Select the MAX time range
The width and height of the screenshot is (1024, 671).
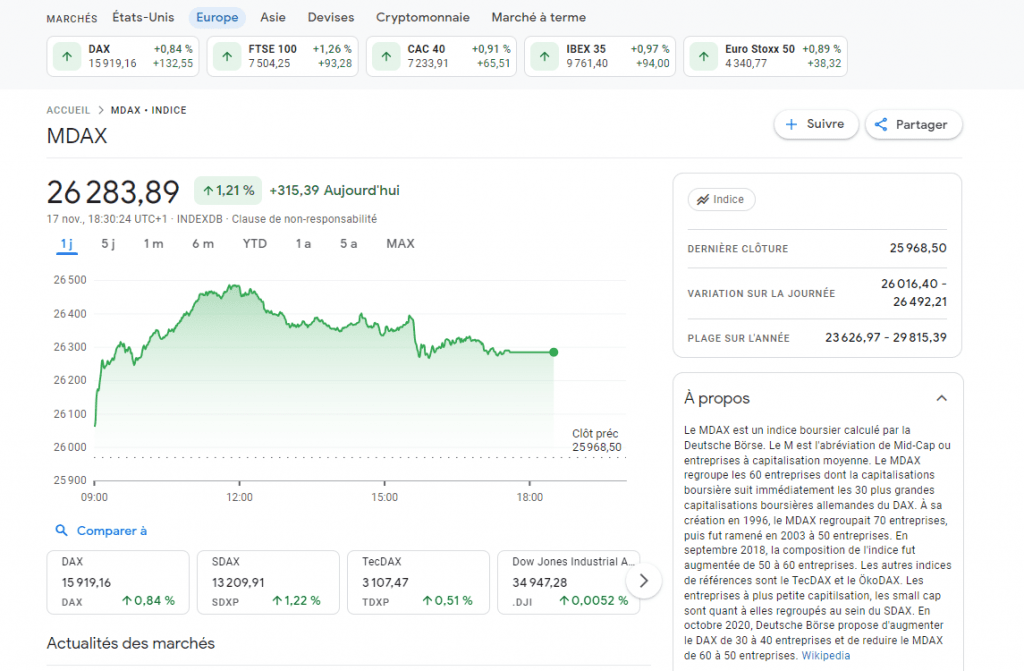pyautogui.click(x=400, y=243)
